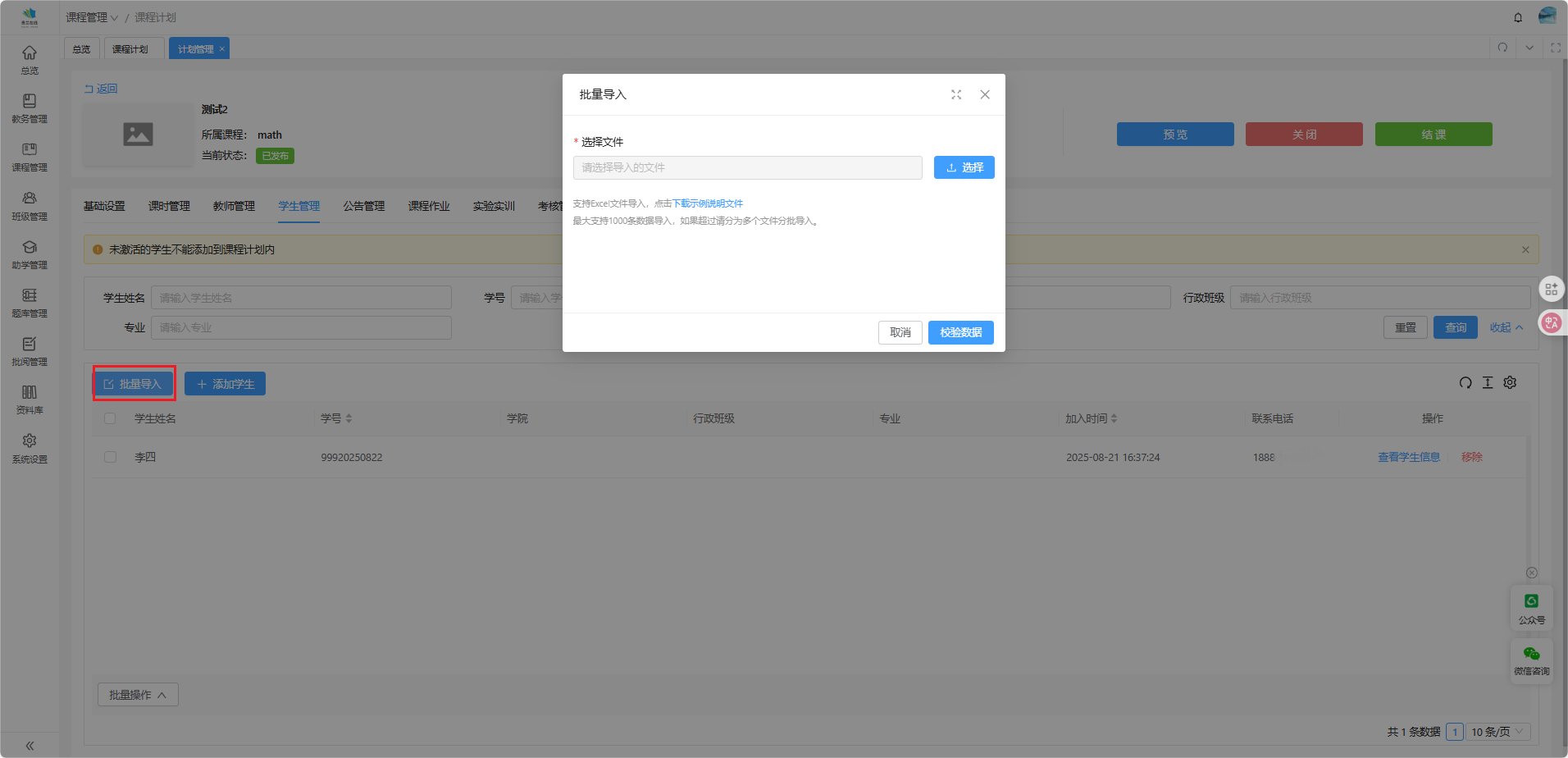1568x758 pixels.
Task: Toggle the select-all header checkbox
Action: [x=110, y=418]
